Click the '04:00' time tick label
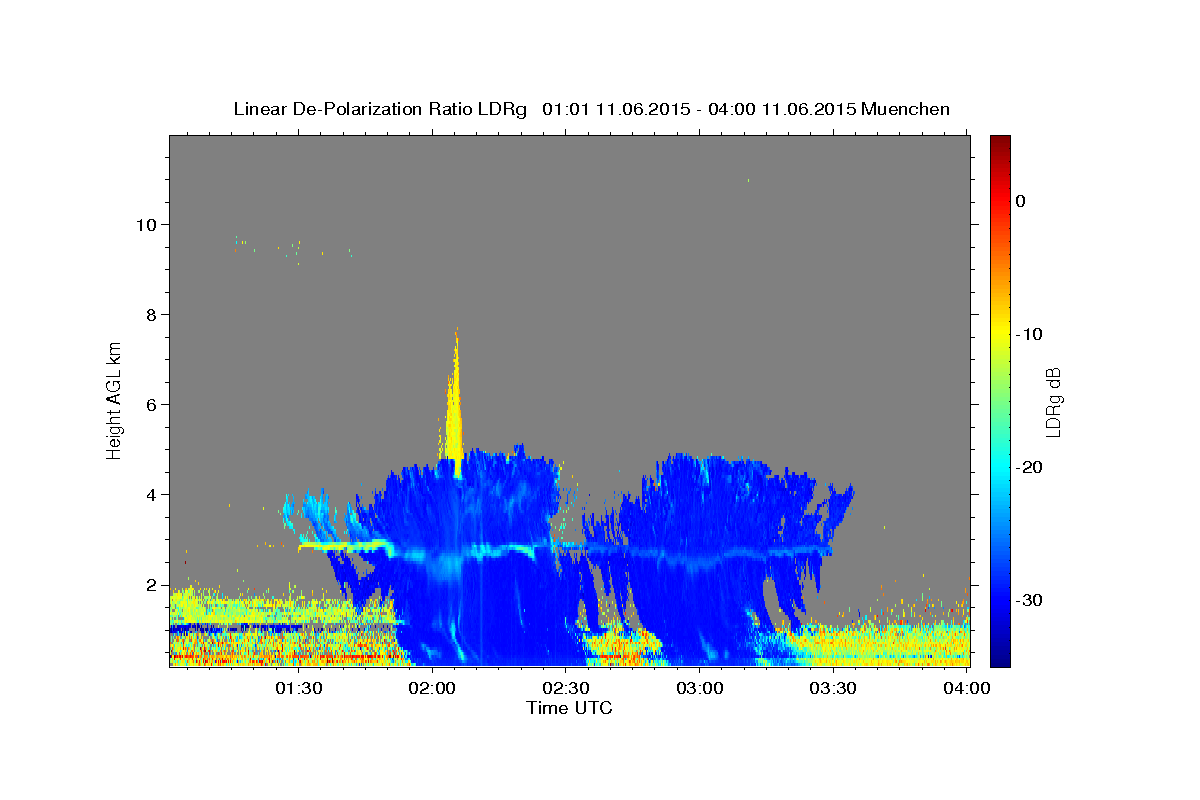Image resolution: width=1200 pixels, height=800 pixels. click(x=967, y=688)
